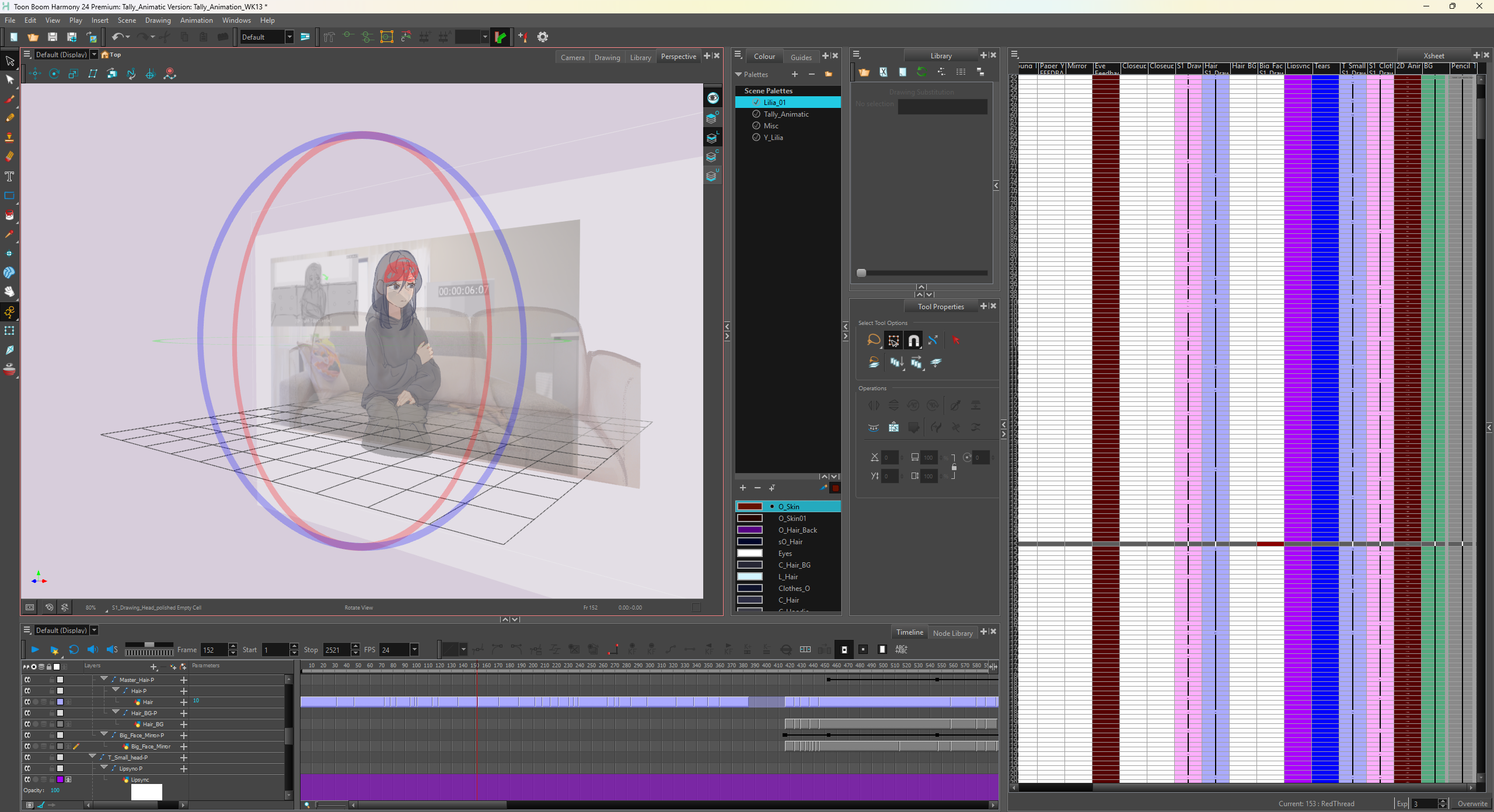Open Preferences gear in top toolbar
This screenshot has height=812, width=1494.
click(543, 37)
